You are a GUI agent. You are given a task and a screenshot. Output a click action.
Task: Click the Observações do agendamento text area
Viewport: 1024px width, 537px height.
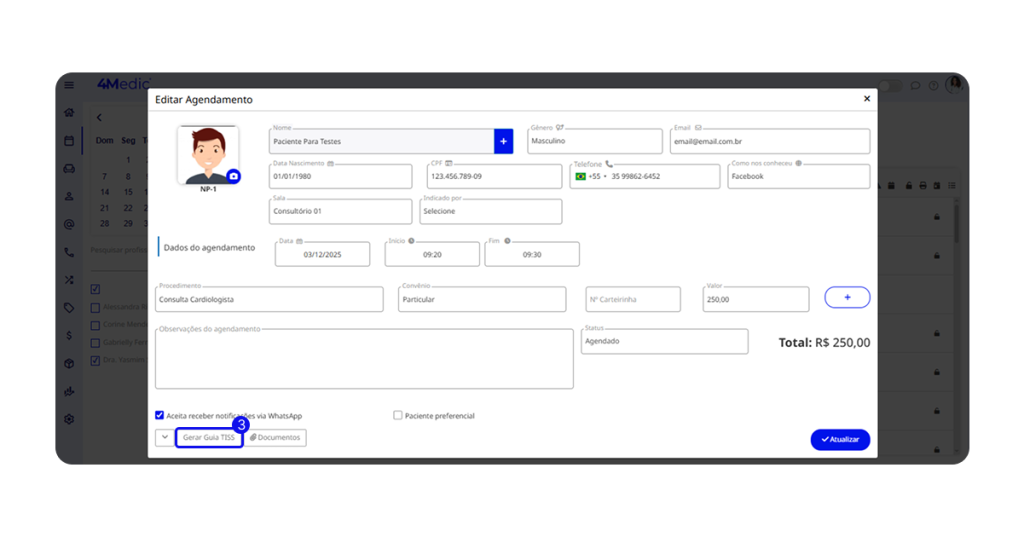click(364, 358)
